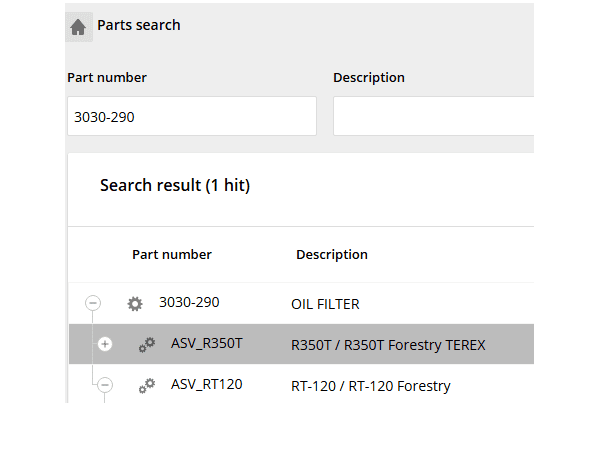Click 'RT-120 / RT-120 Forestry' description
The height and width of the screenshot is (451, 602).
pos(371,386)
